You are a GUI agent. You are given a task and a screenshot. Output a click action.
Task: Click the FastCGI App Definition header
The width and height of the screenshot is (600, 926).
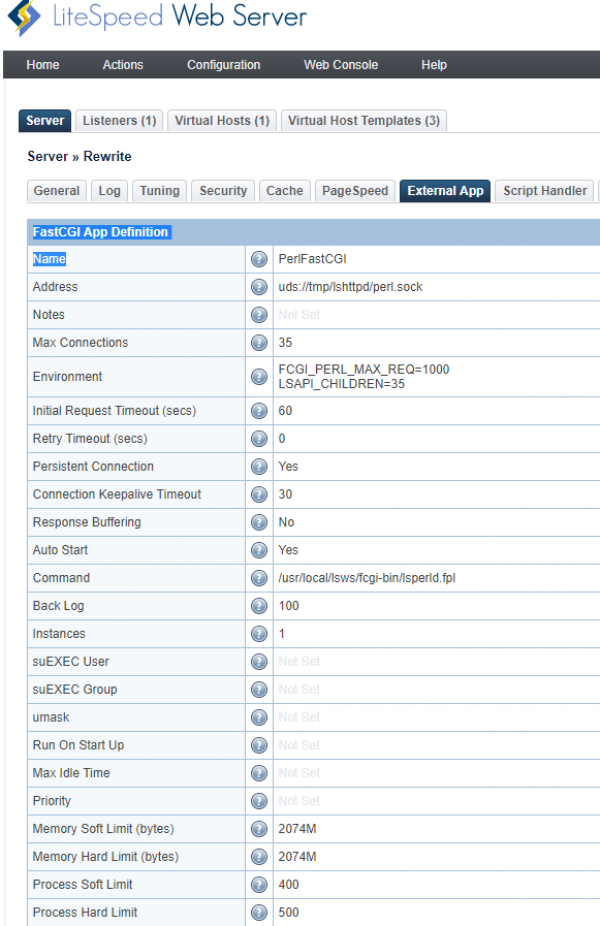(x=100, y=232)
